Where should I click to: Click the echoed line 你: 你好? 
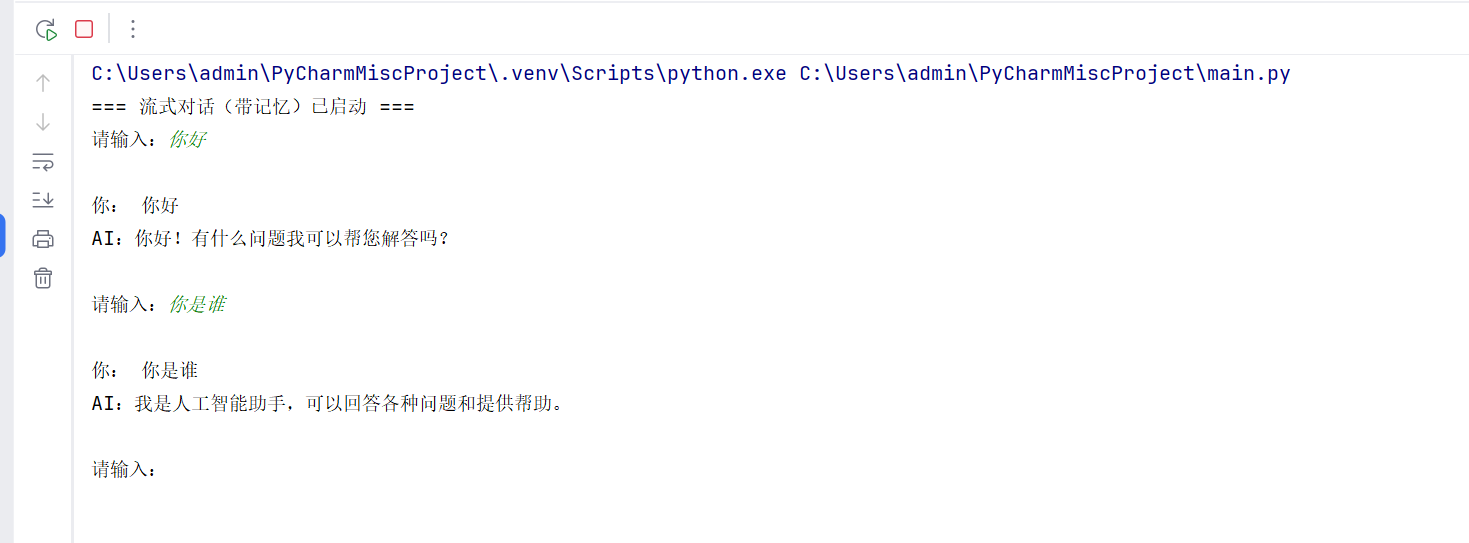coord(135,205)
